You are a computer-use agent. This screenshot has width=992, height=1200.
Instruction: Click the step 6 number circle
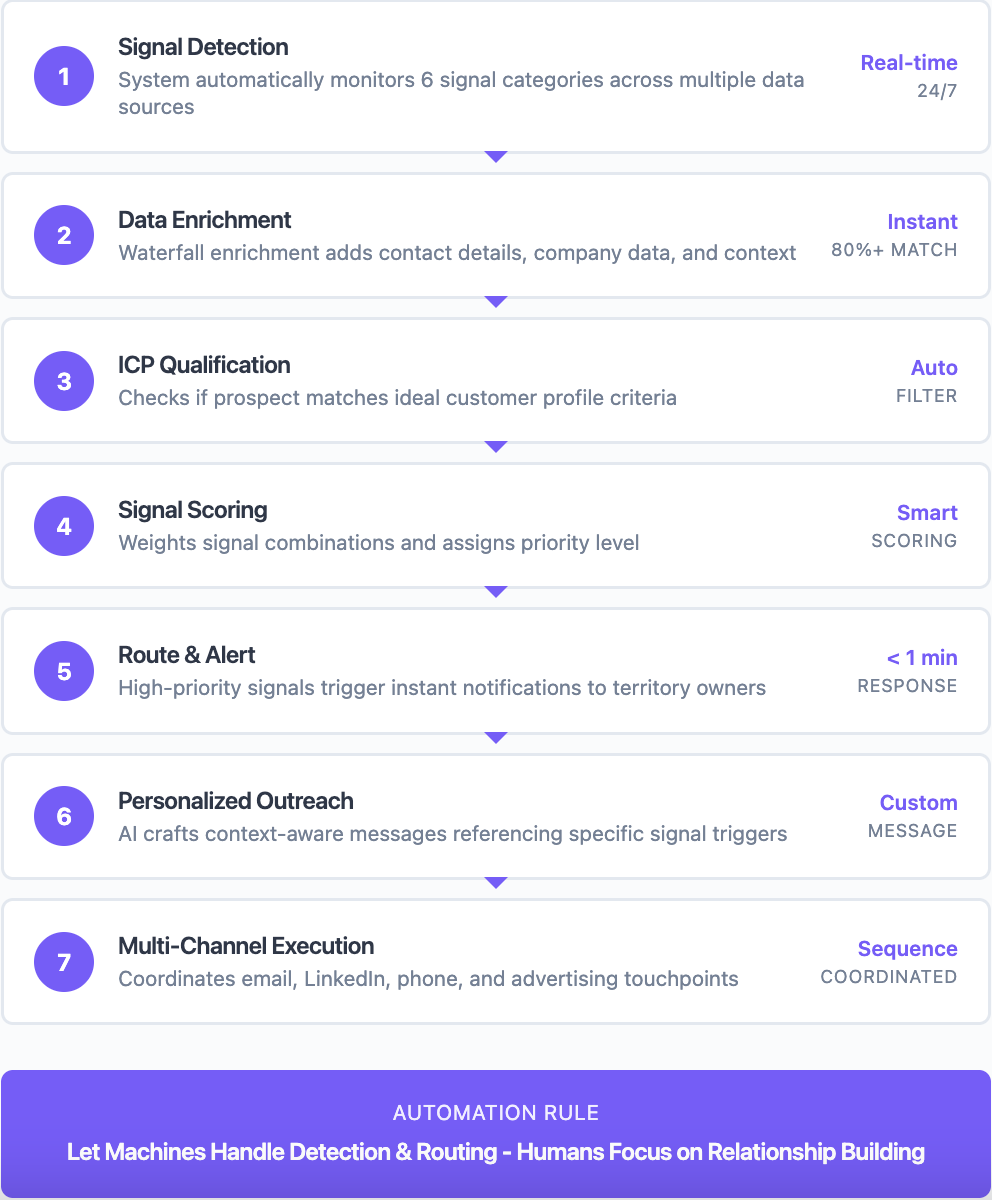click(64, 817)
